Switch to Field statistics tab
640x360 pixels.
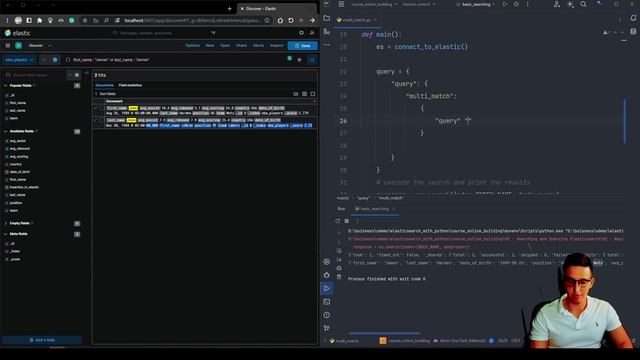tap(130, 85)
